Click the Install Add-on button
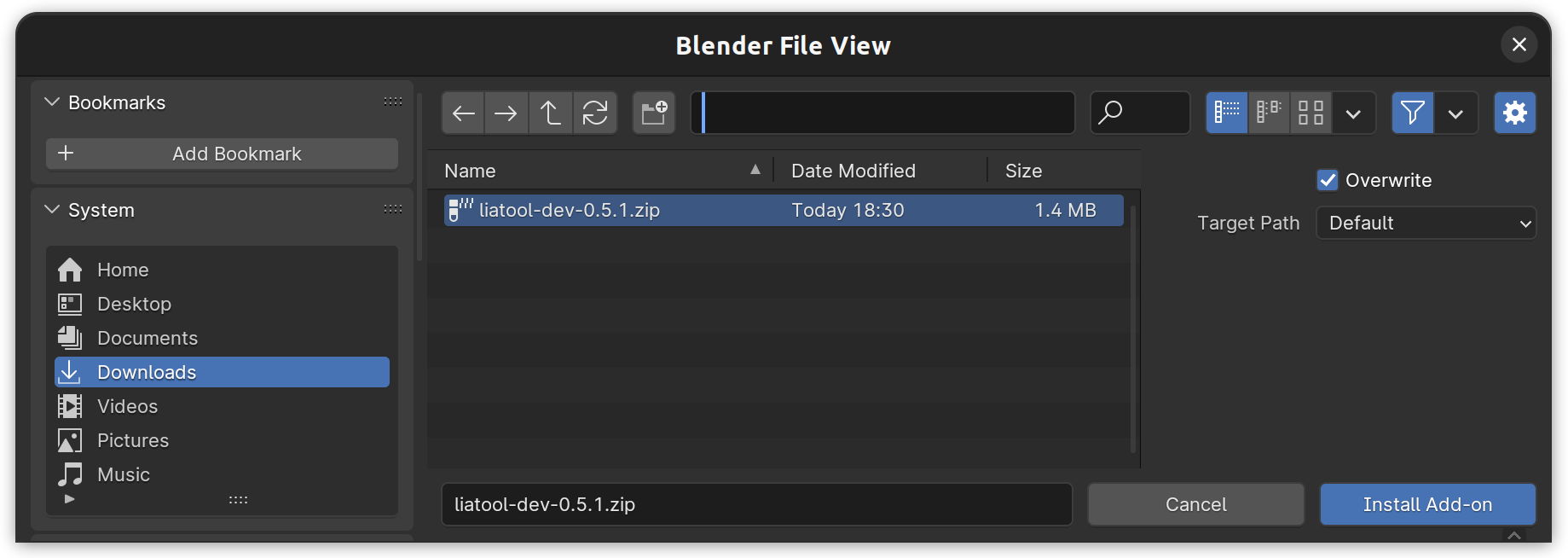The image size is (1568, 558). pyautogui.click(x=1428, y=504)
